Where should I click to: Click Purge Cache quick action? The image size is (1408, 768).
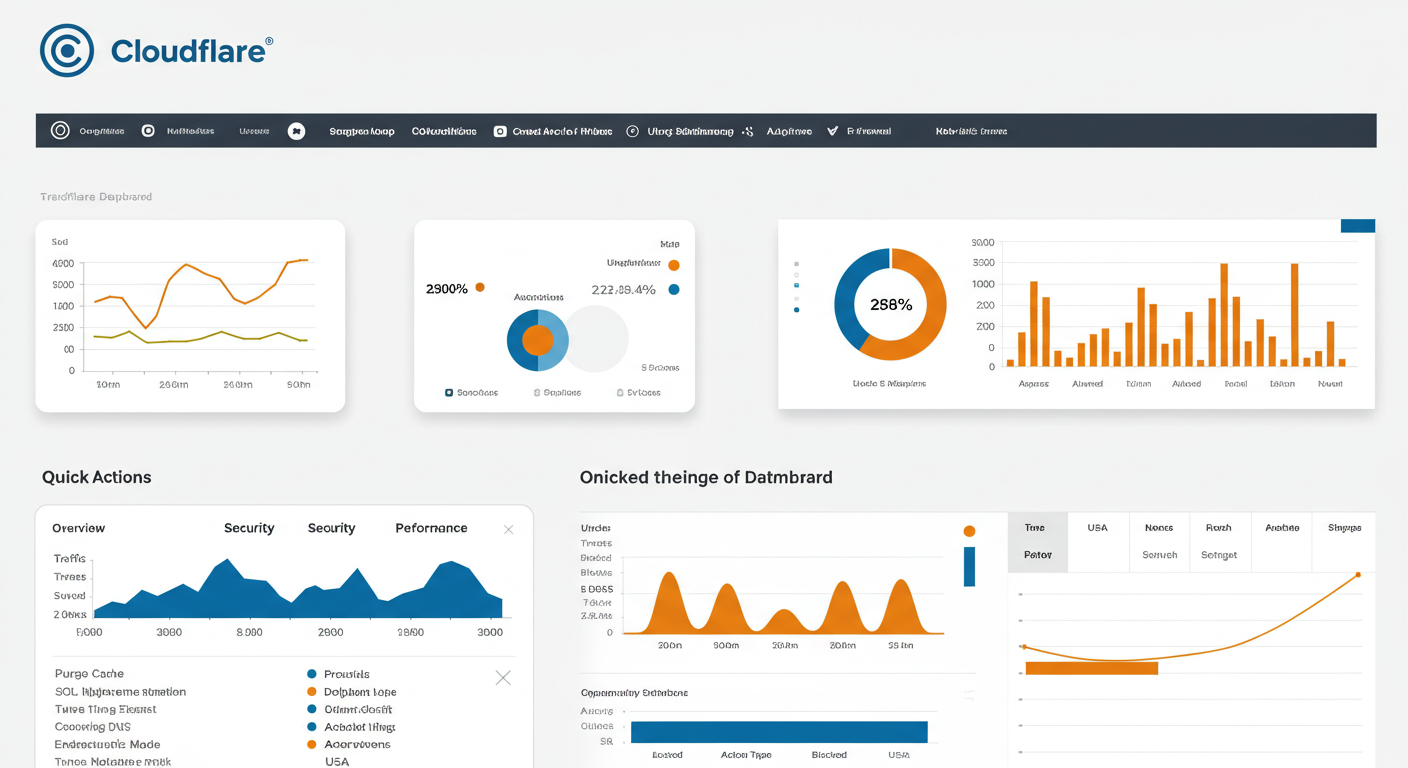pos(89,674)
